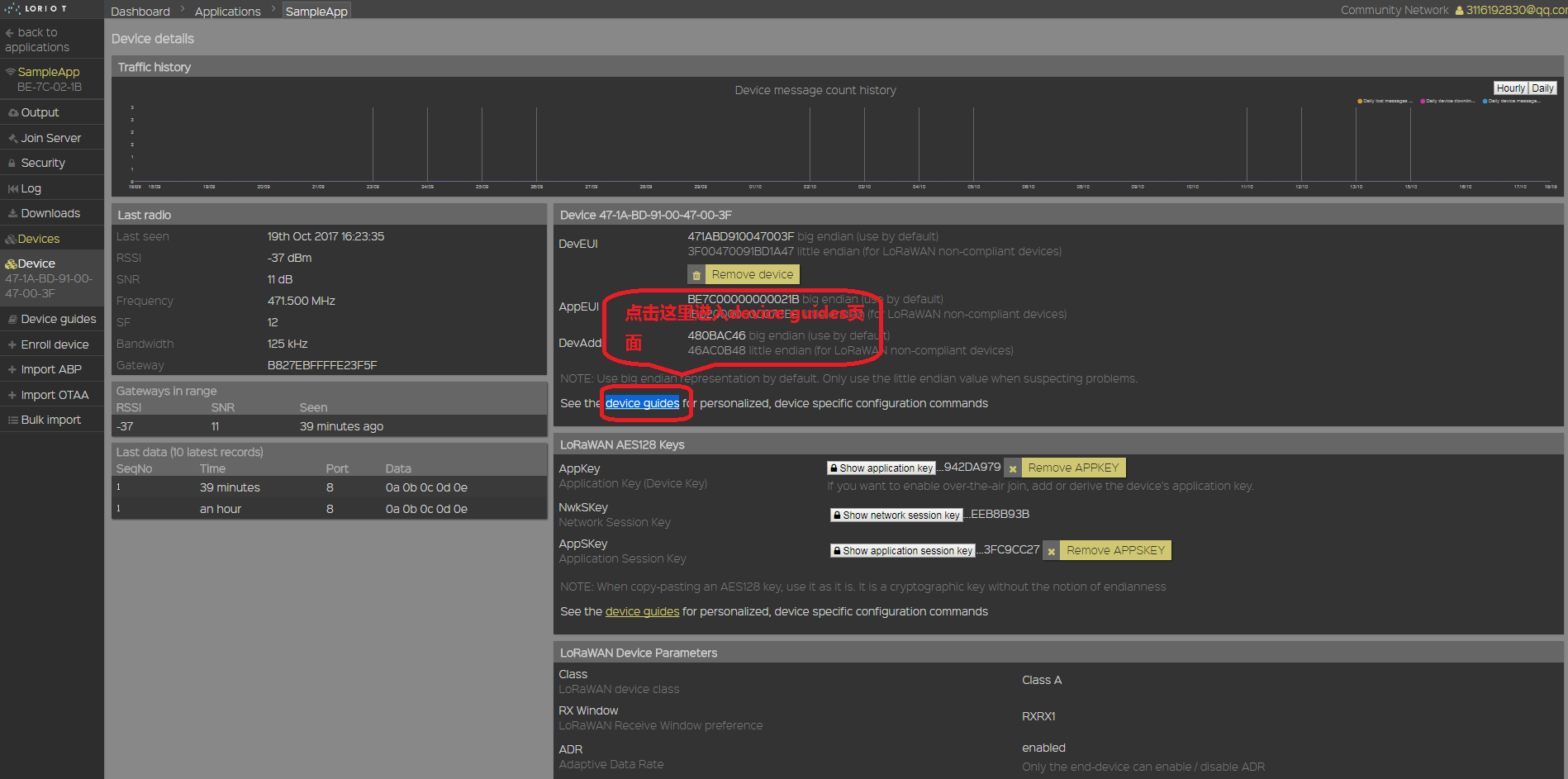Select the SampleApp breadcrumb tab
Viewport: 1568px width, 779px height.
316,12
